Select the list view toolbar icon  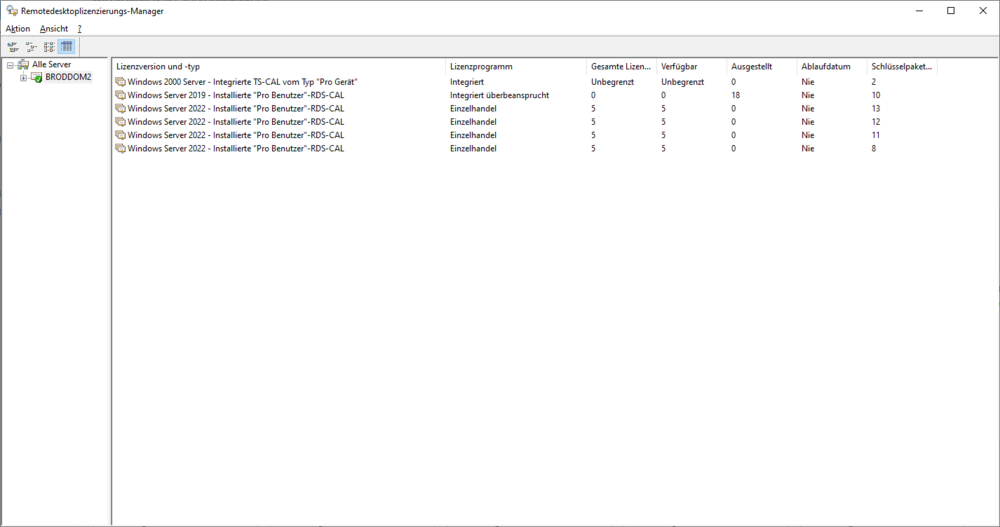coord(49,47)
